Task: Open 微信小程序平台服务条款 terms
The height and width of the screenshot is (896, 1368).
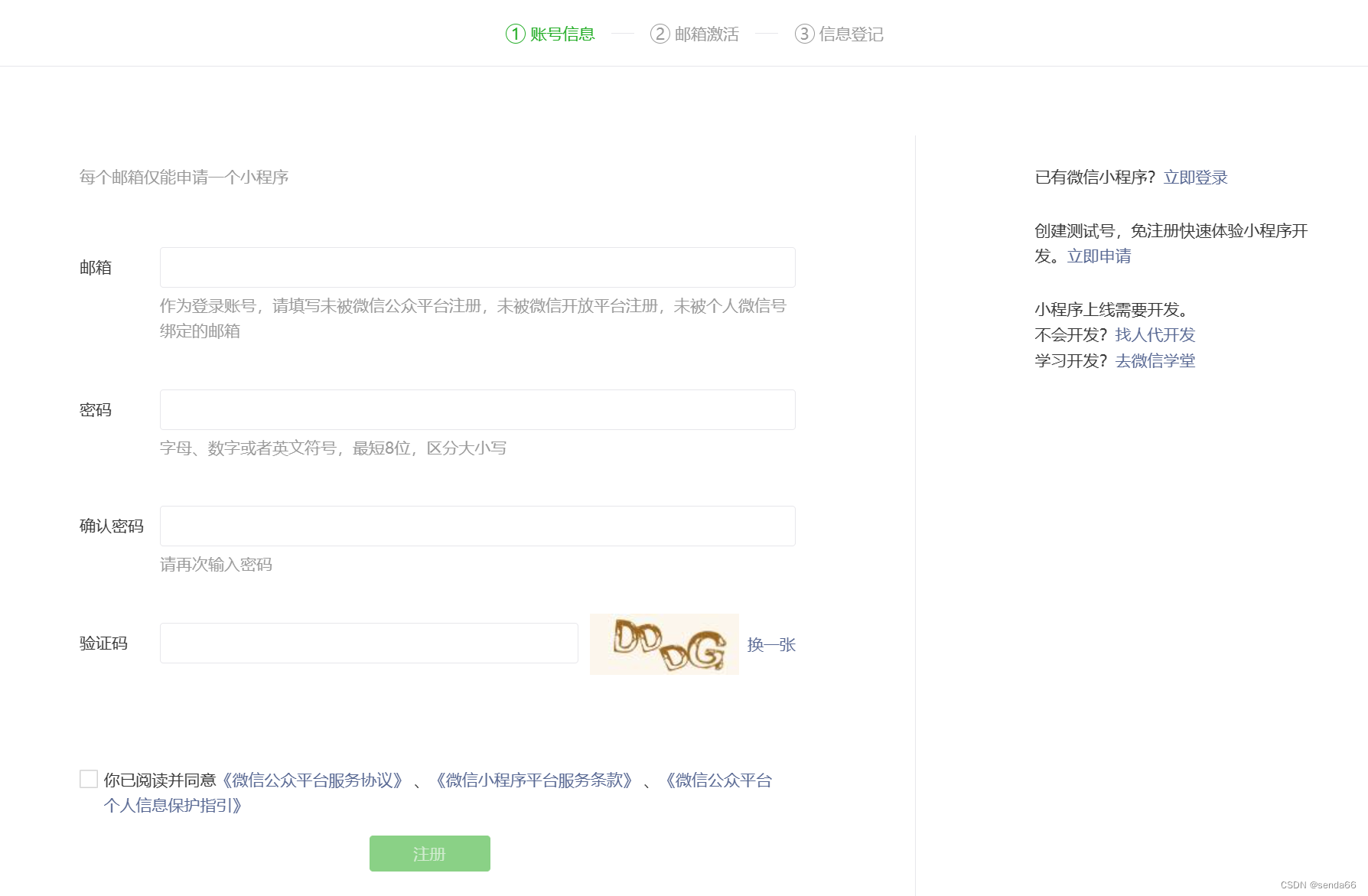Action: point(536,780)
